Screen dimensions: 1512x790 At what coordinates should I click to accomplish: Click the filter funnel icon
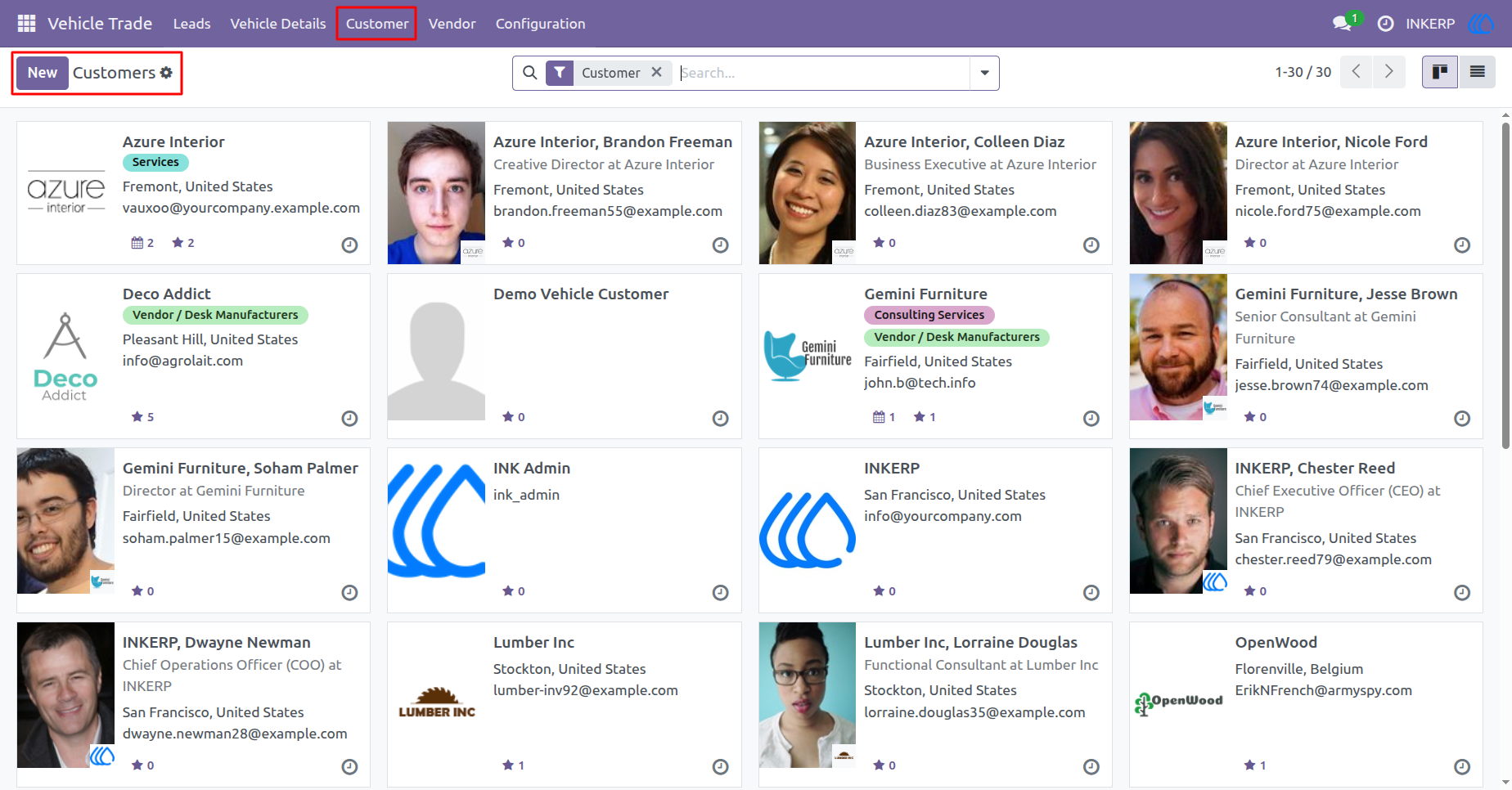tap(560, 73)
